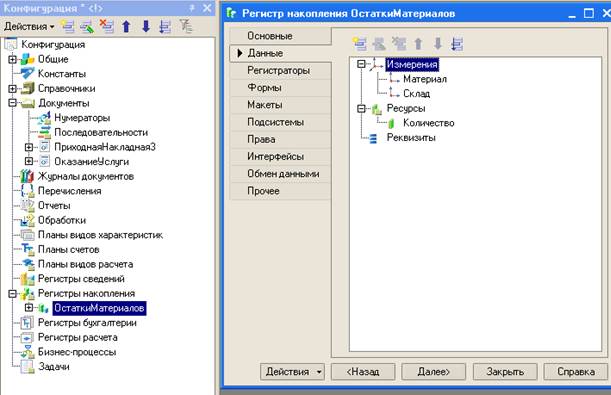Switch to the Прочее tab

(281, 191)
